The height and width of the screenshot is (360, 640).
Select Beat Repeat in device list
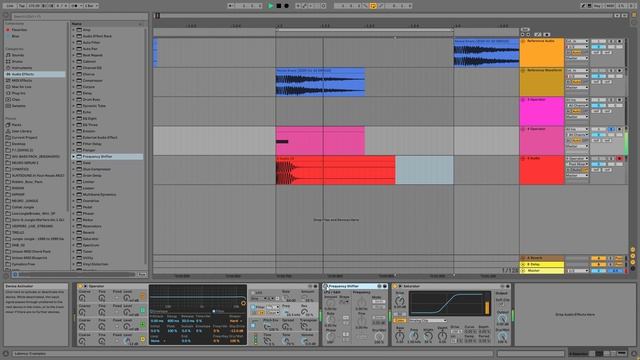click(x=93, y=55)
